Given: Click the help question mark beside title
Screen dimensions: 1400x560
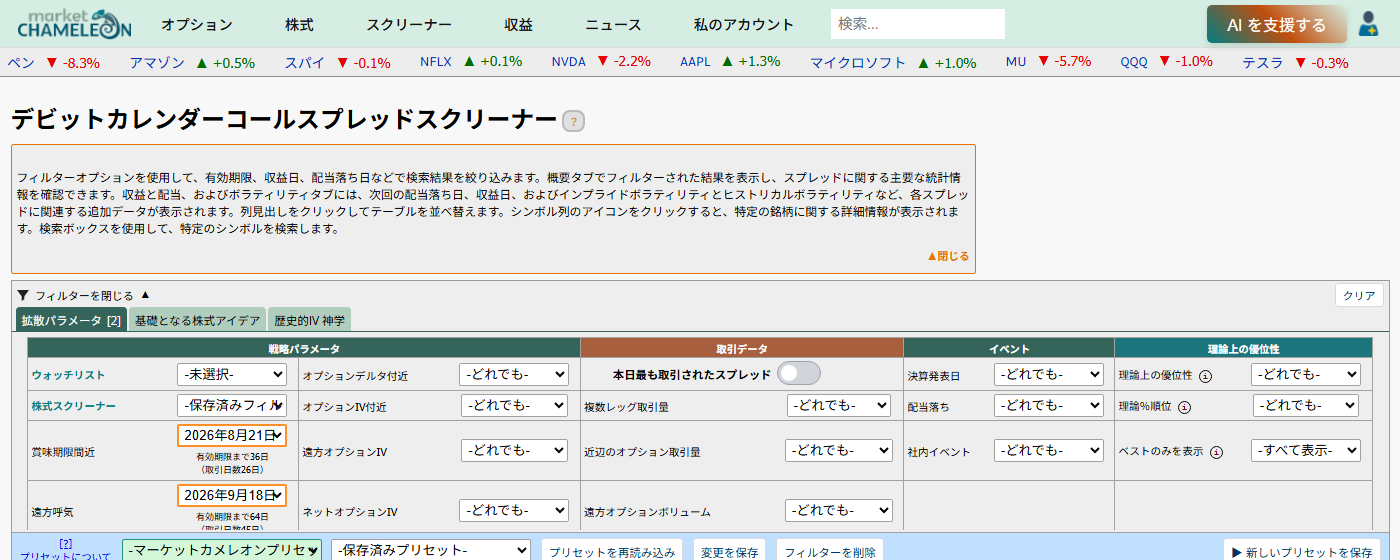Looking at the screenshot, I should pos(573,122).
